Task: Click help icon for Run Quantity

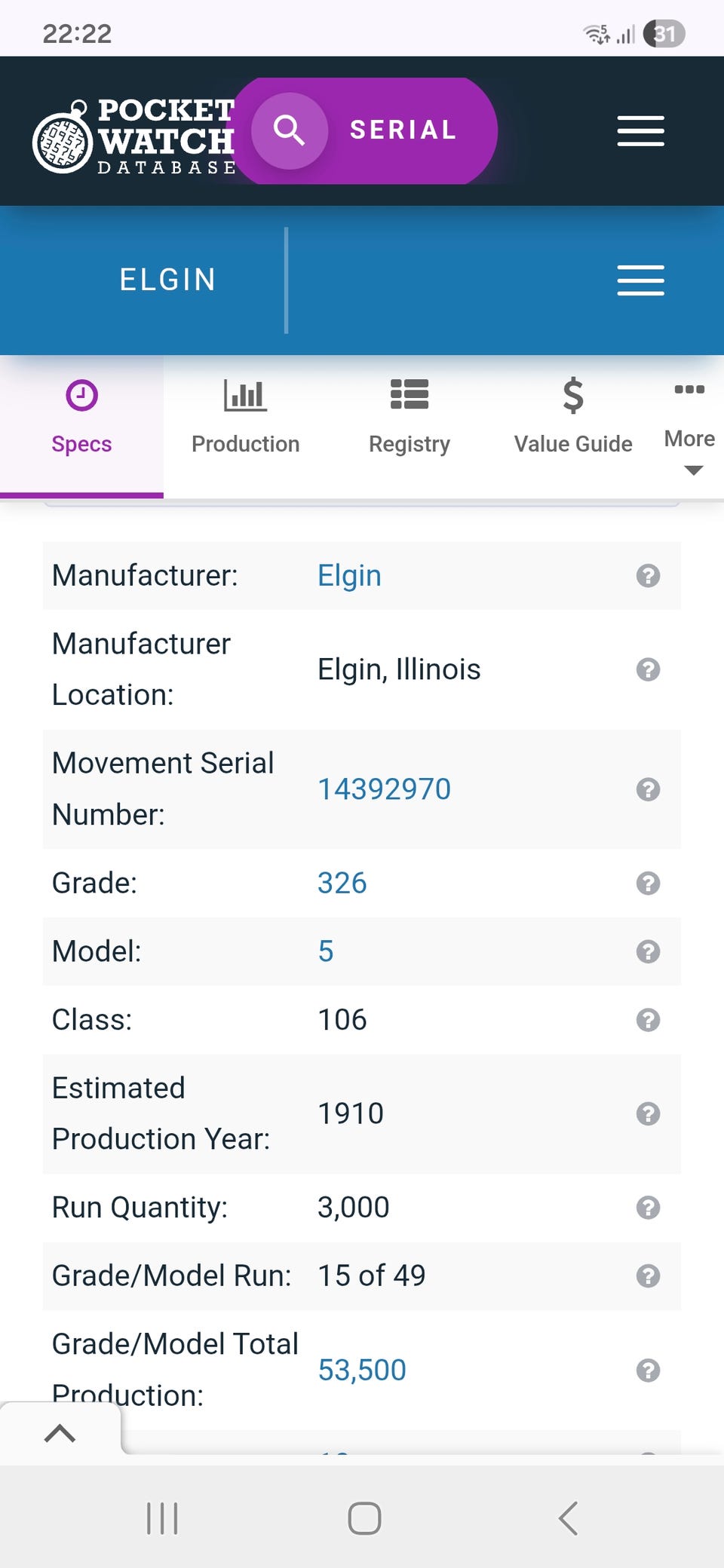Action: [x=648, y=1208]
